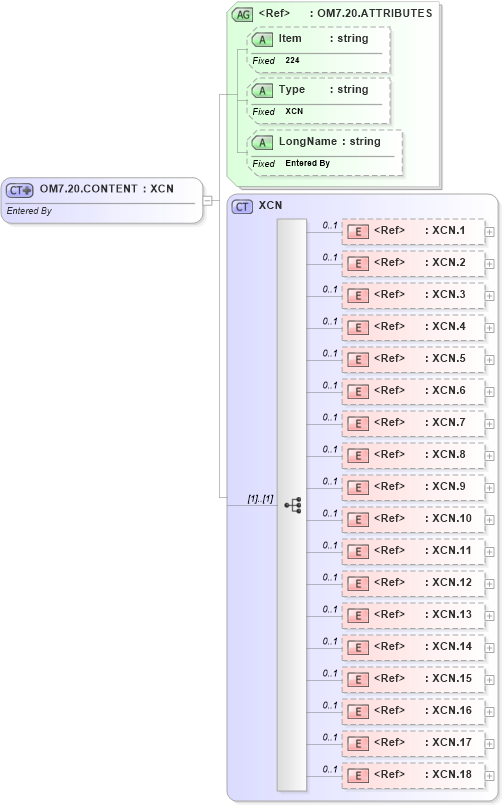The width and height of the screenshot is (502, 805).
Task: Click the E icon of XCN.9
Action: (x=358, y=488)
